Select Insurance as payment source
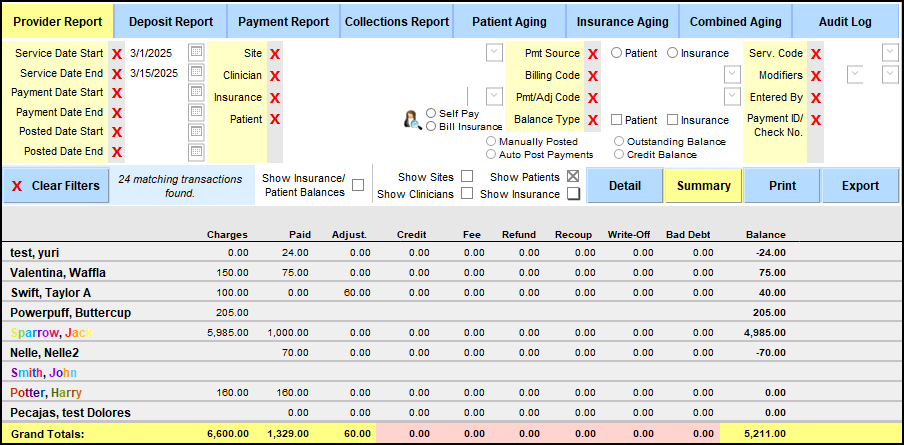904x445 pixels. (x=672, y=53)
